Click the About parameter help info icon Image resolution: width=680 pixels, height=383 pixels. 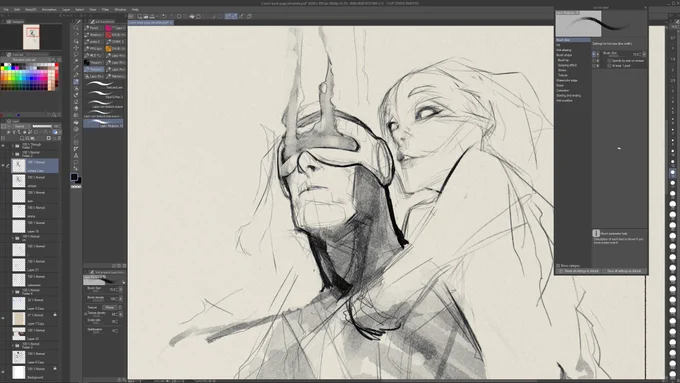click(596, 233)
